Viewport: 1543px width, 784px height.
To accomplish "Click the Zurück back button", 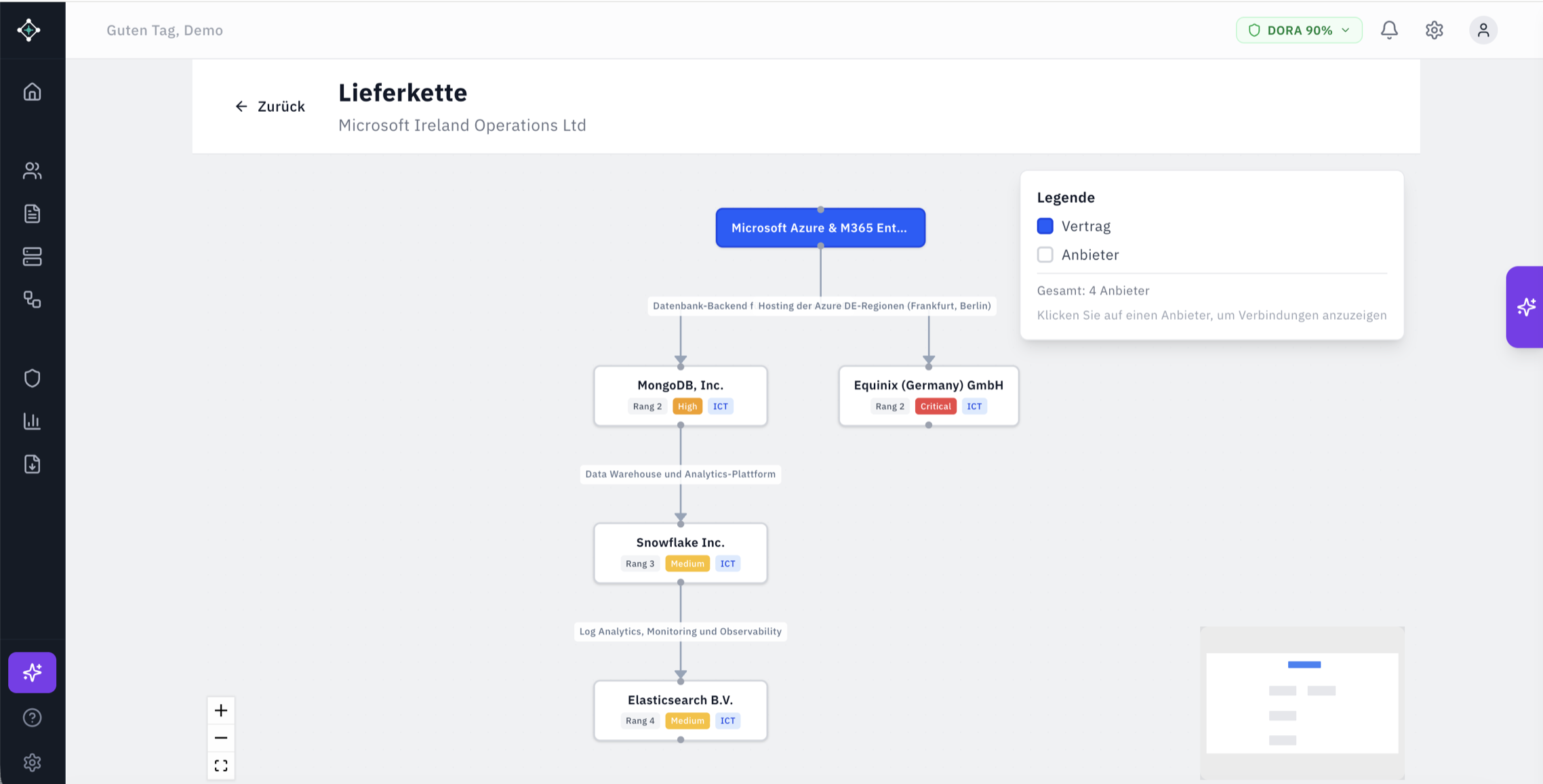I will (269, 106).
